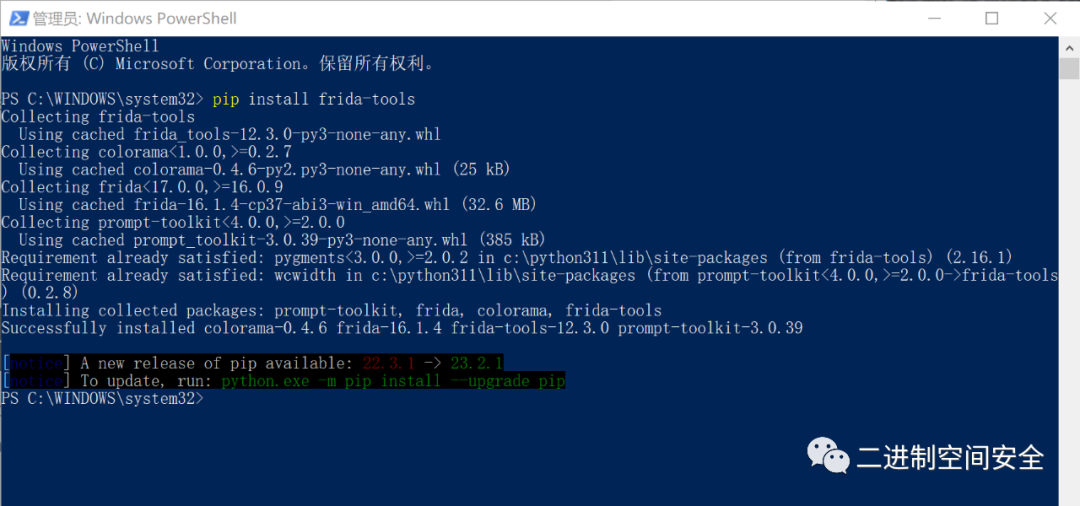Click the scrollbar up arrow
Image resolution: width=1080 pixels, height=506 pixels.
(1069, 48)
